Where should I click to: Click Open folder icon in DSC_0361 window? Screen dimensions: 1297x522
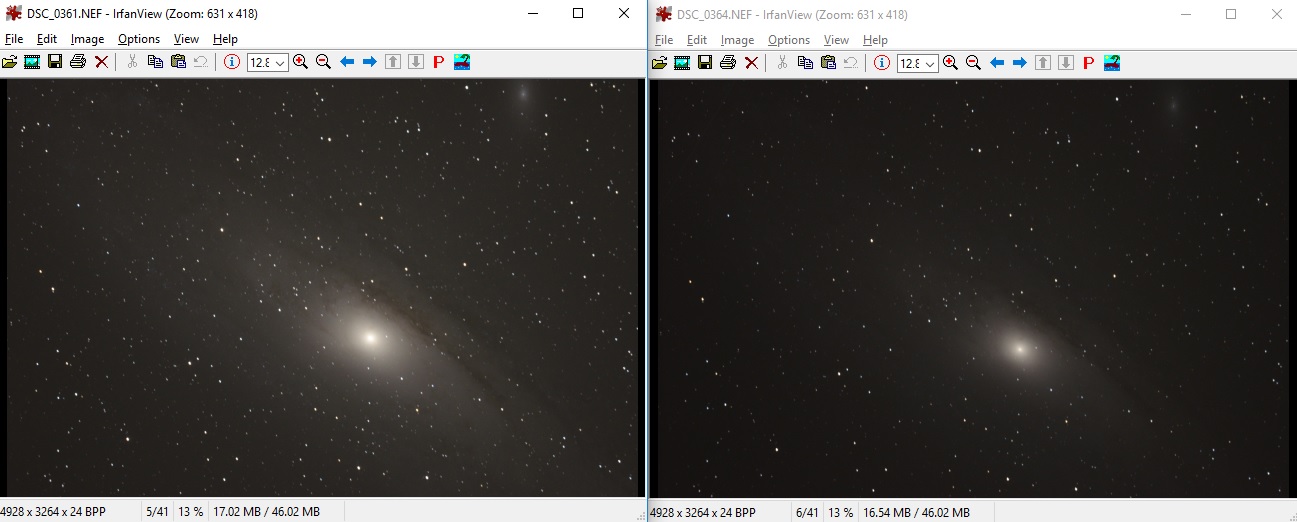(x=10, y=62)
